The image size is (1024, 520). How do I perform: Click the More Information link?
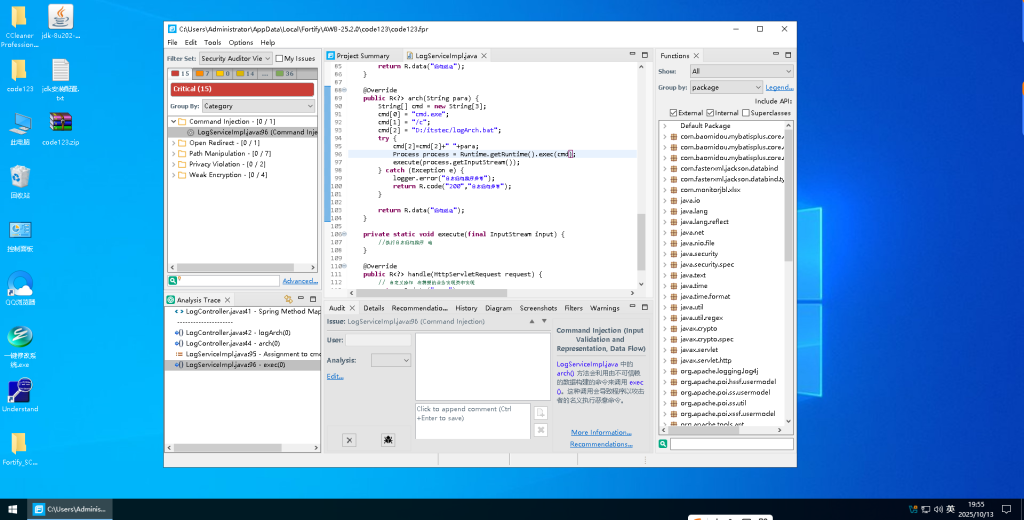click(x=601, y=433)
